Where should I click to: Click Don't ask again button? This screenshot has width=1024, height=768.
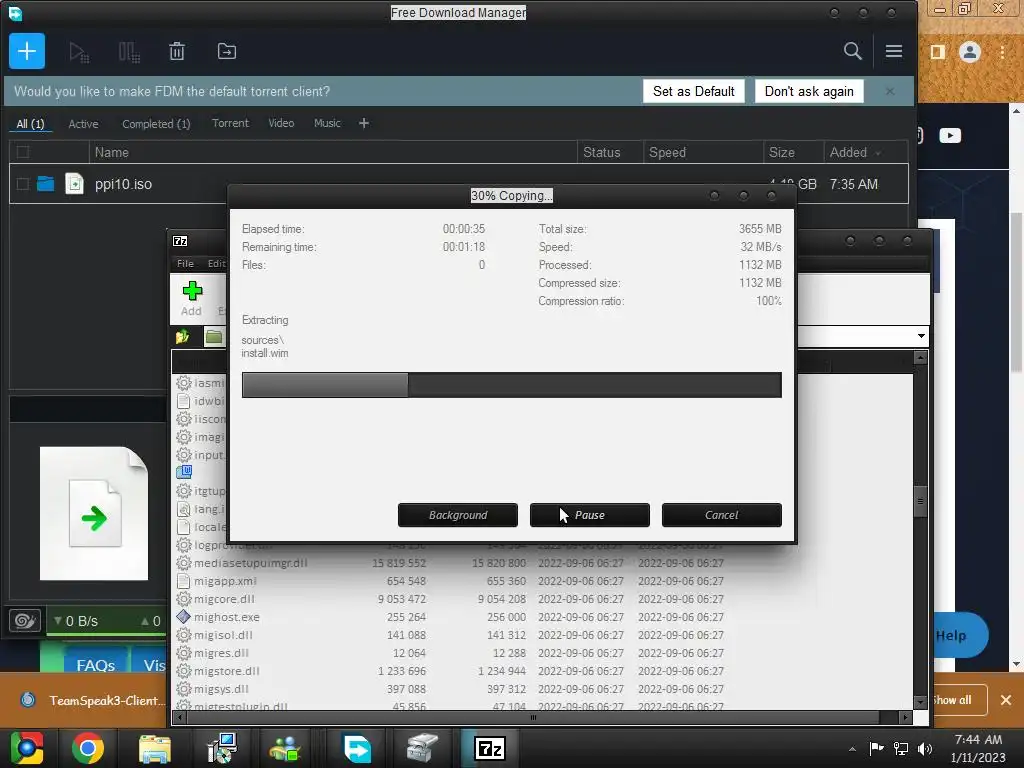[809, 91]
